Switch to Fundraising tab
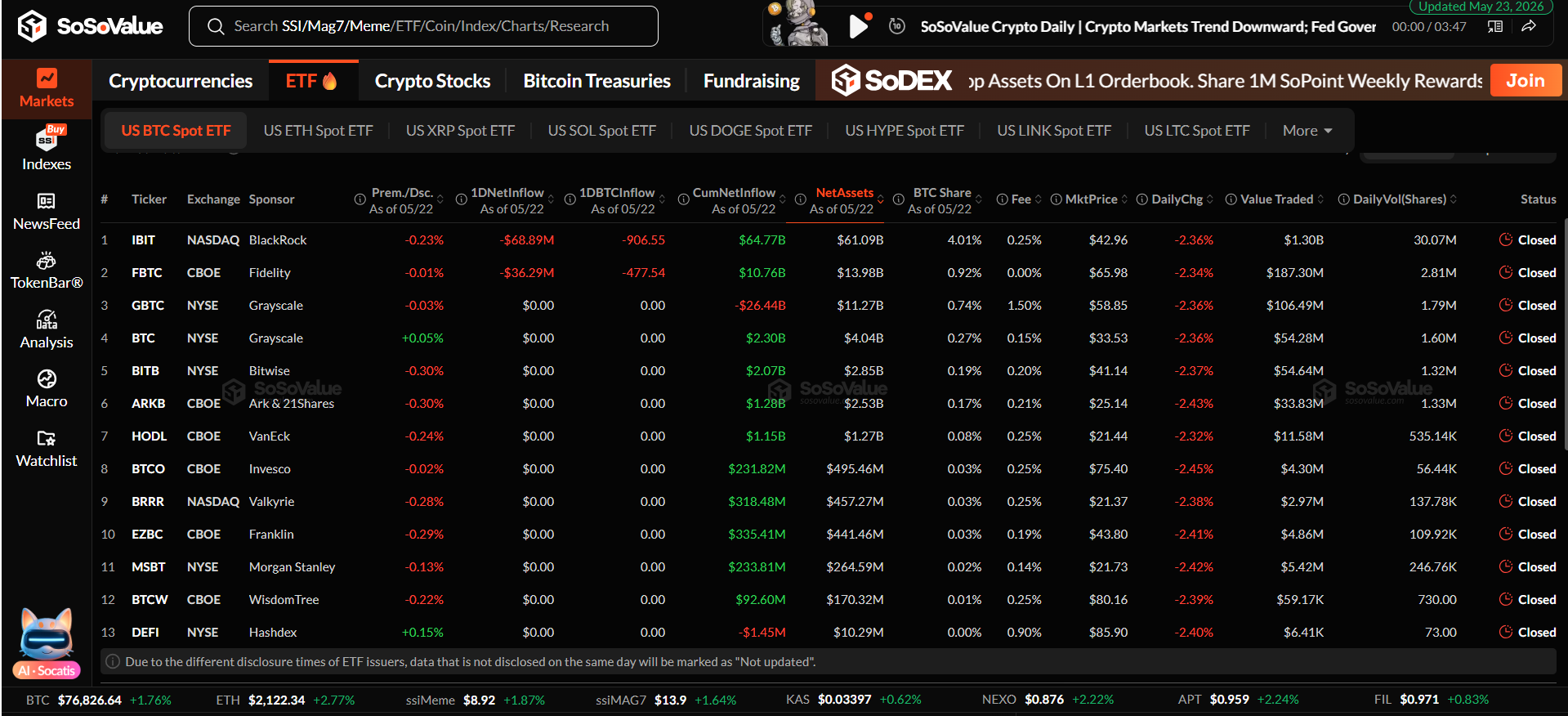The image size is (1568, 716). 751,81
